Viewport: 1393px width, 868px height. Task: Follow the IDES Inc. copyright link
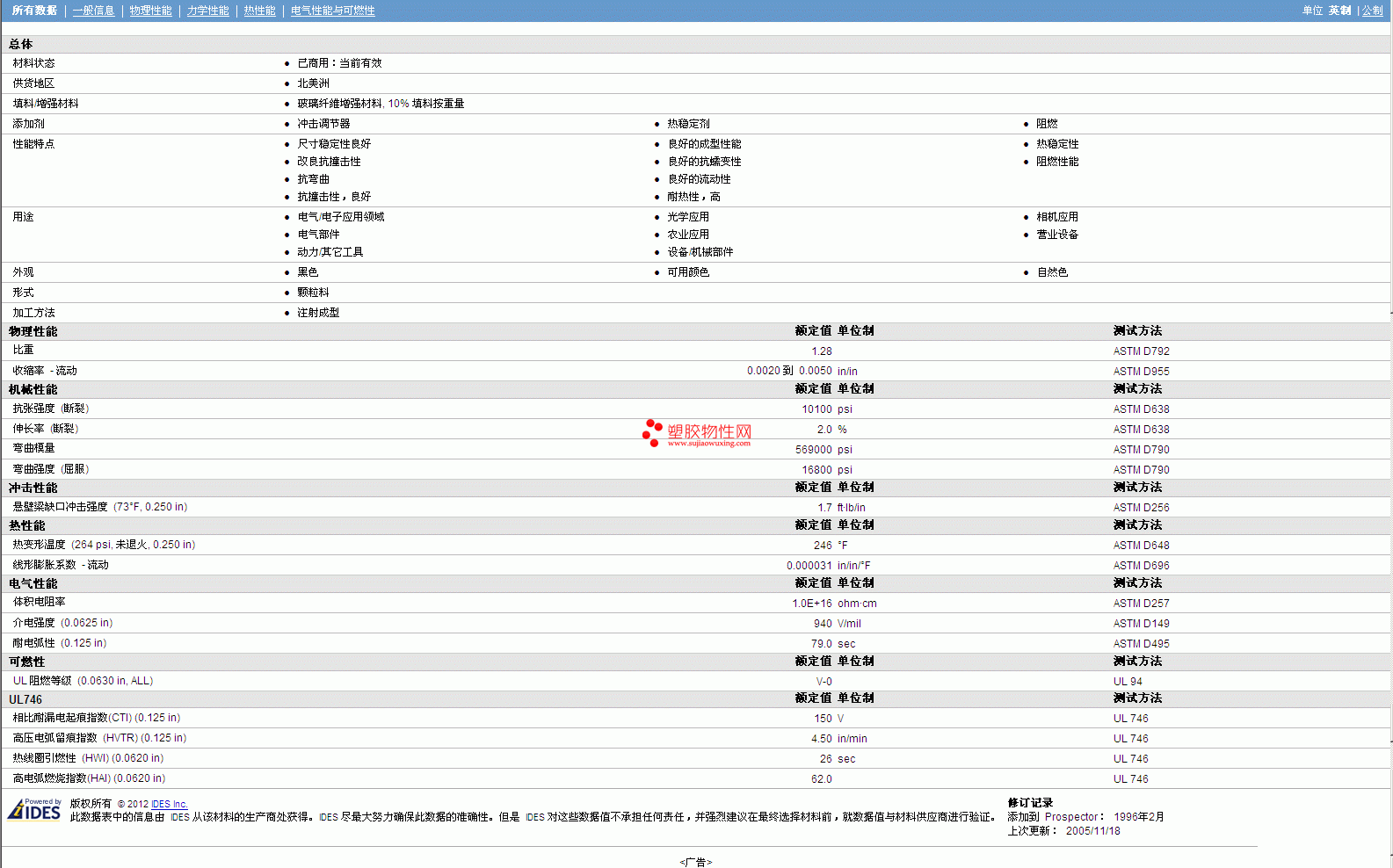[170, 804]
